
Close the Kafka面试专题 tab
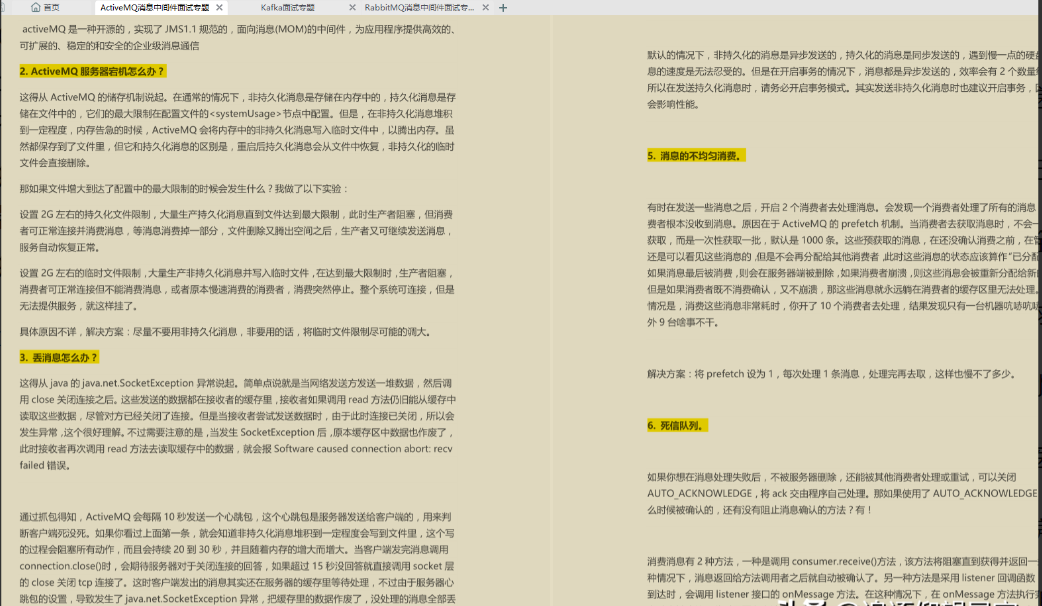352,7
